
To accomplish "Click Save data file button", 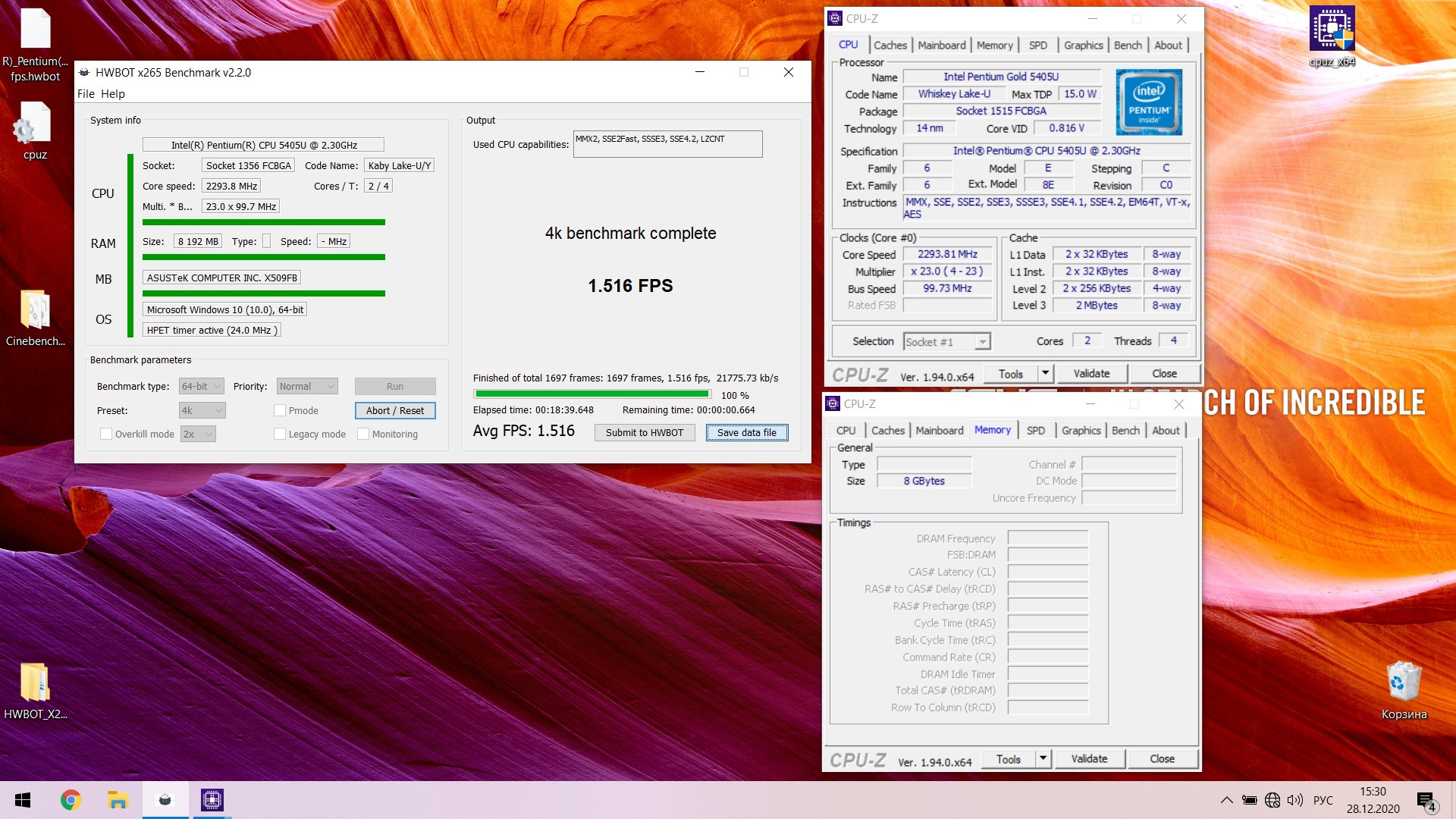I will click(x=747, y=432).
